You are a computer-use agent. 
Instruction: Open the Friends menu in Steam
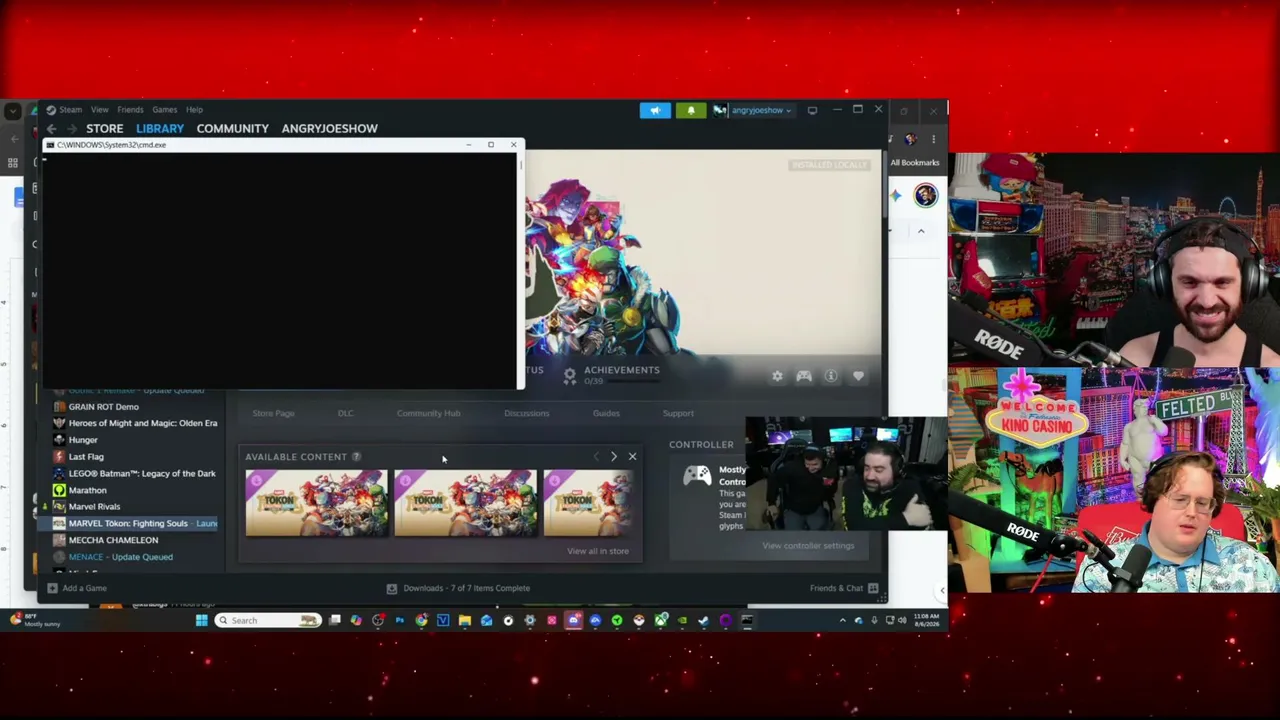coord(130,110)
